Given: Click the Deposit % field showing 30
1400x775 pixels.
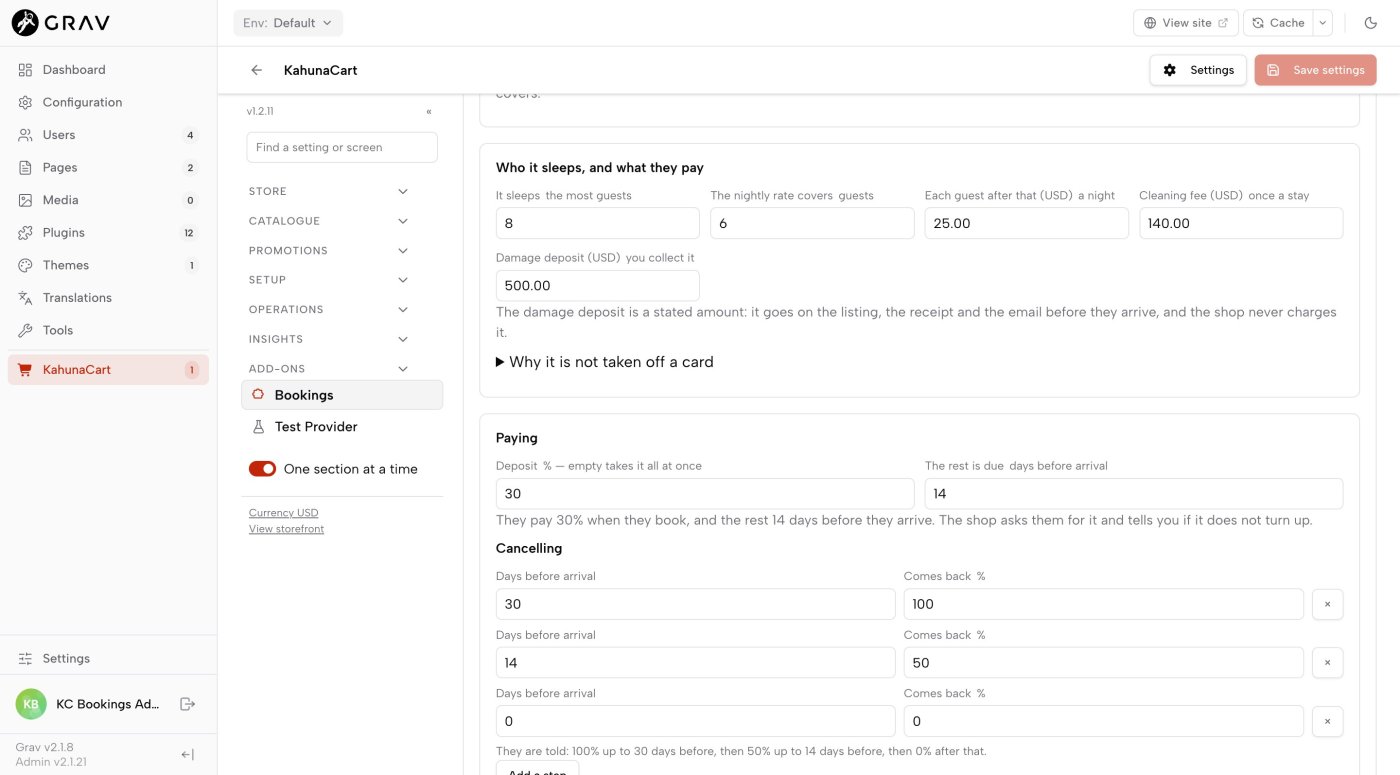Looking at the screenshot, I should 705,494.
